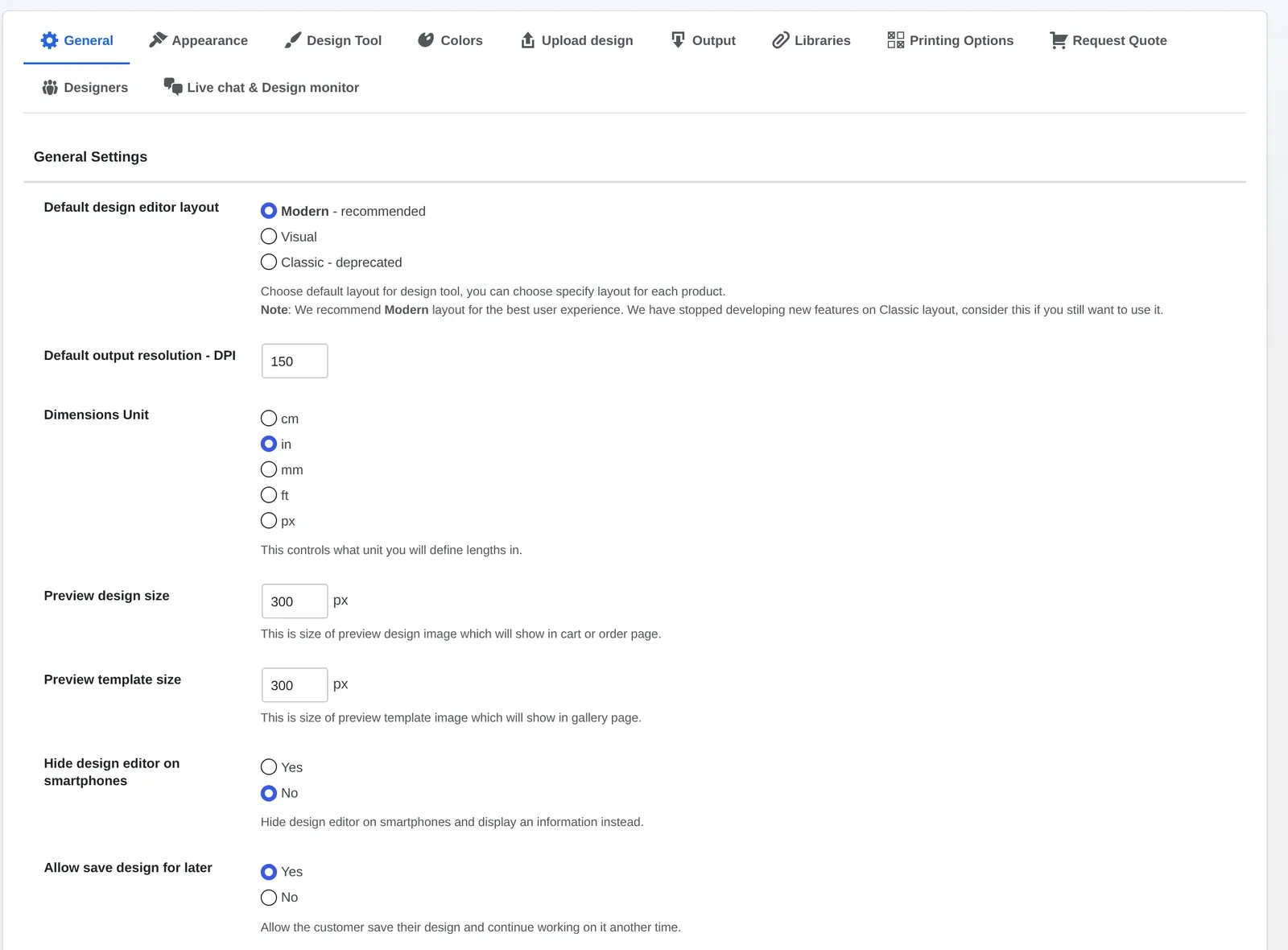1288x950 pixels.
Task: Select No for hide editor on smartphones
Action: point(269,793)
